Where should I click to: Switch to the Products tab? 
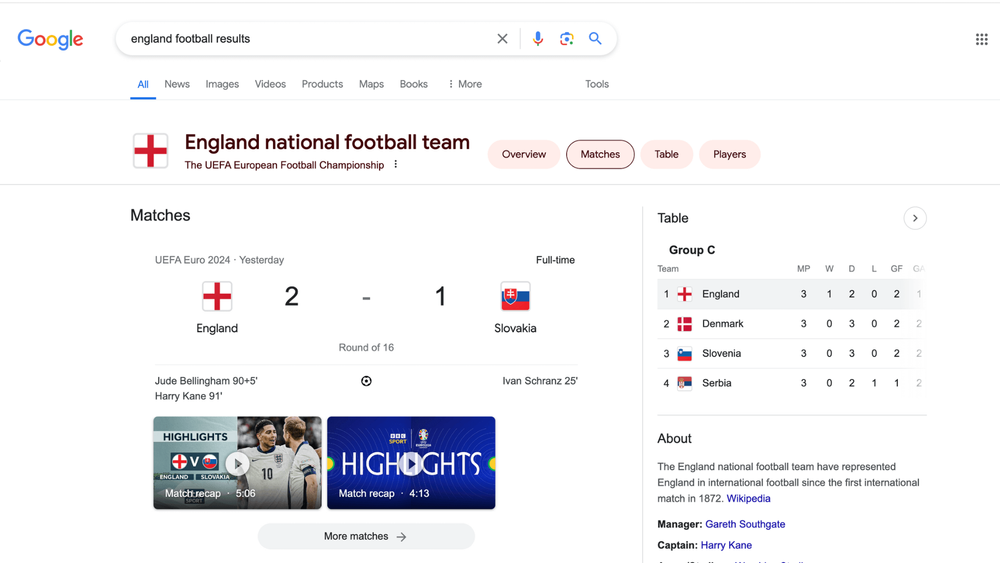pyautogui.click(x=322, y=84)
